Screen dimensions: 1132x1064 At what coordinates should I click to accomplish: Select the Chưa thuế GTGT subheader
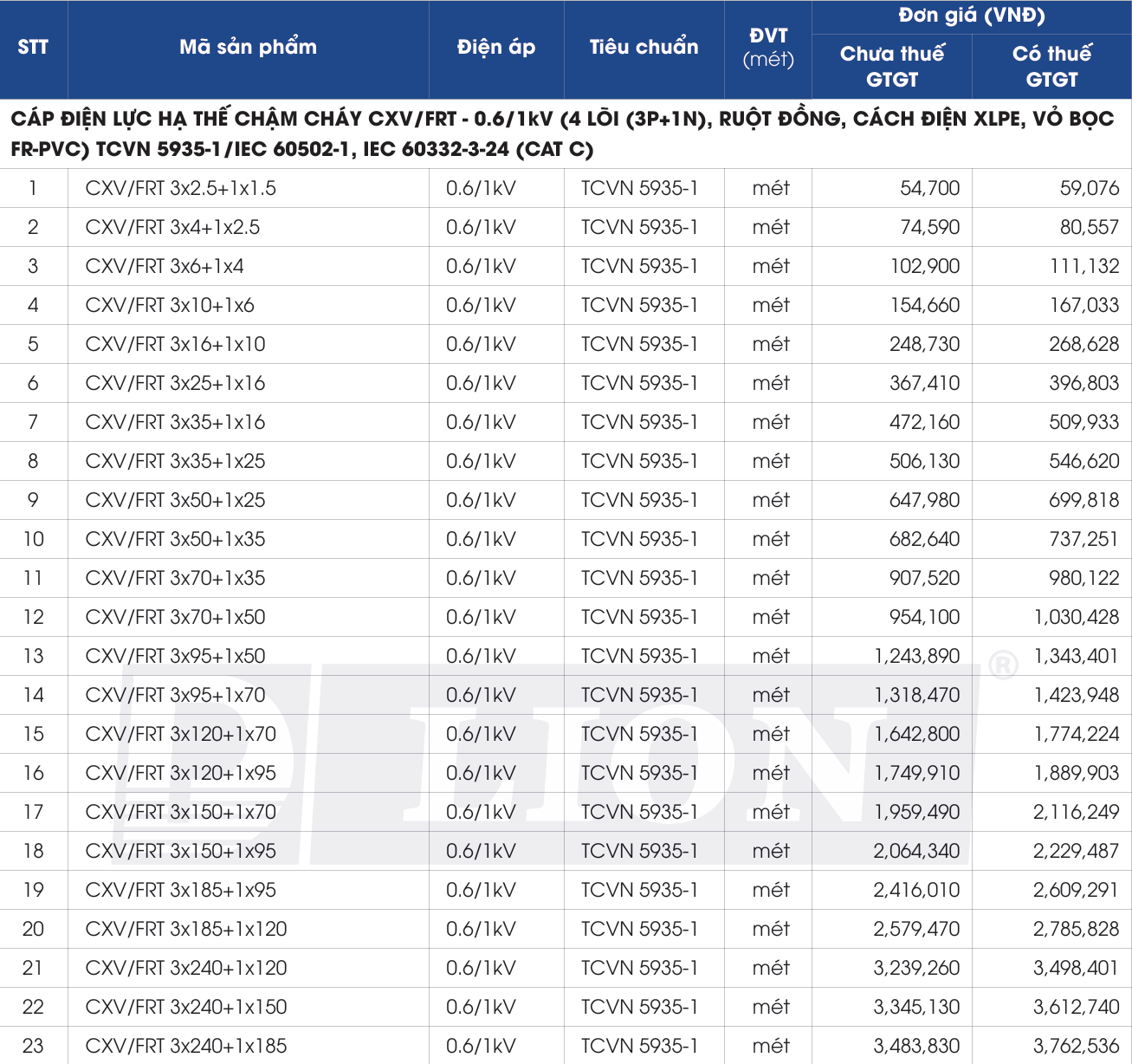[891, 66]
